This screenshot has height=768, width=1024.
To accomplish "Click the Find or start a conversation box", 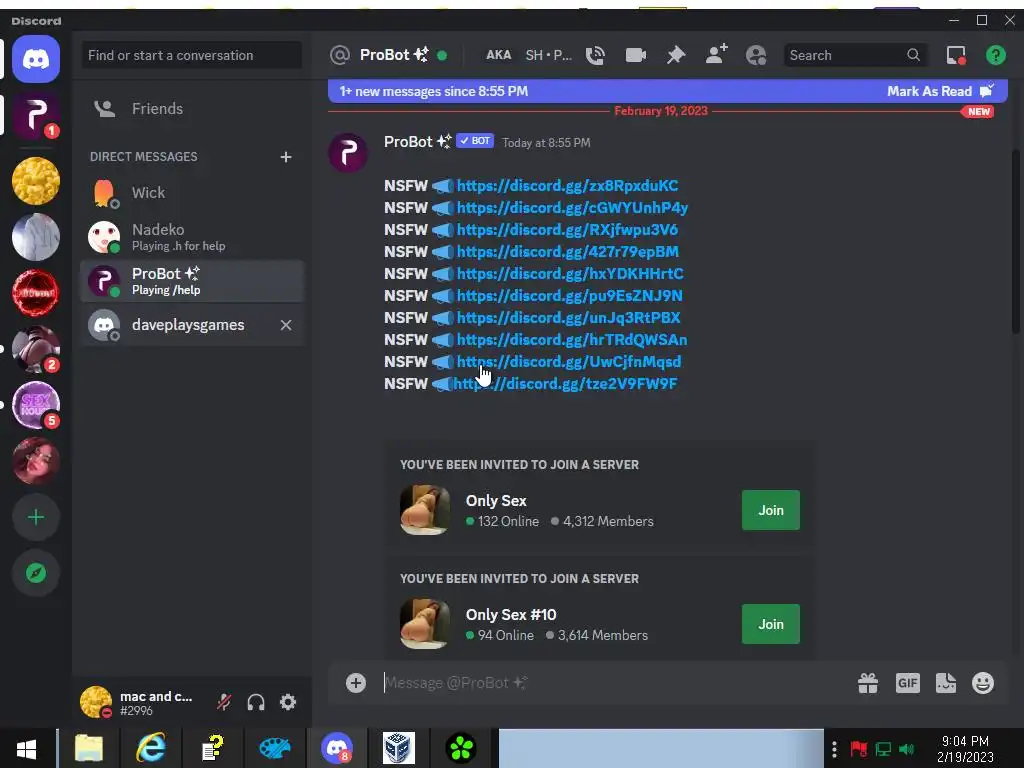I will click(192, 56).
